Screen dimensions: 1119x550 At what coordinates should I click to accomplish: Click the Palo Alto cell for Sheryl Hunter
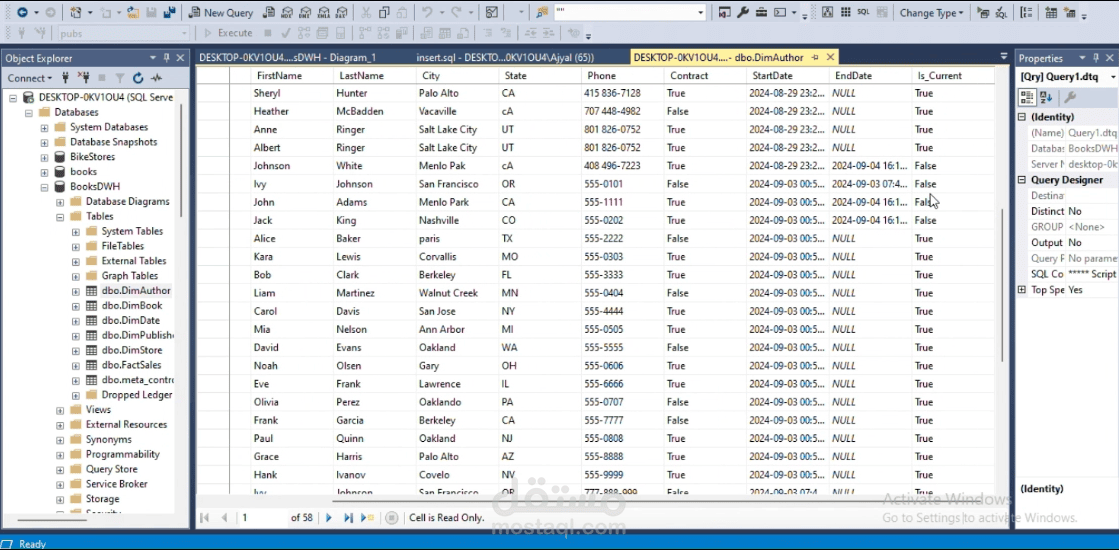click(x=457, y=93)
